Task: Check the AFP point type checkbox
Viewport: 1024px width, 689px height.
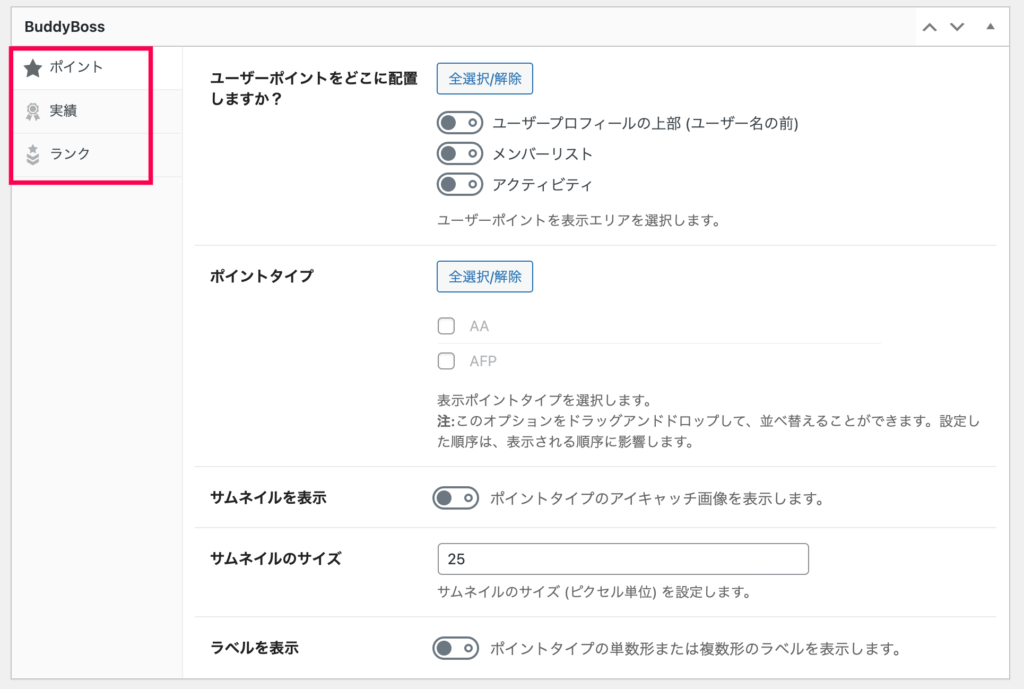Action: 446,361
